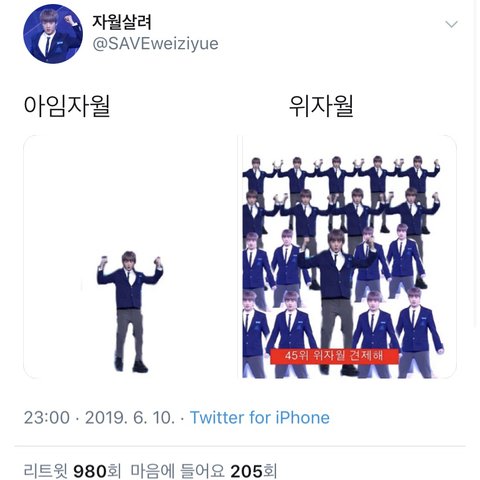
Task: Click the blank white area above the lone dancer
Action: [x=129, y=190]
